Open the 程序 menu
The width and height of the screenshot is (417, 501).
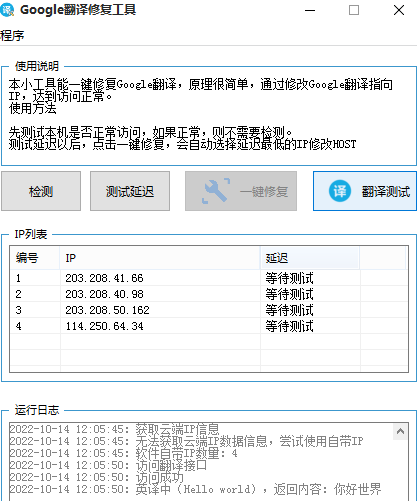pyautogui.click(x=12, y=35)
